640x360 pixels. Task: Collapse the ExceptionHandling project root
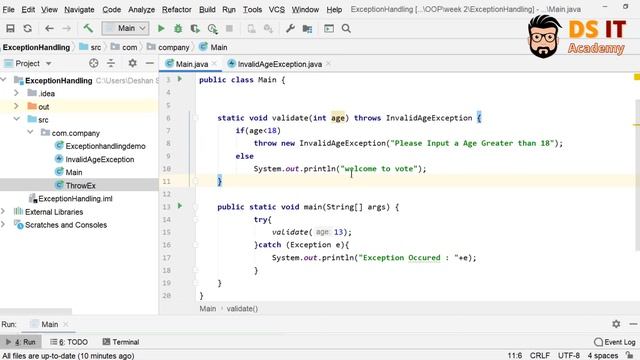point(4,80)
